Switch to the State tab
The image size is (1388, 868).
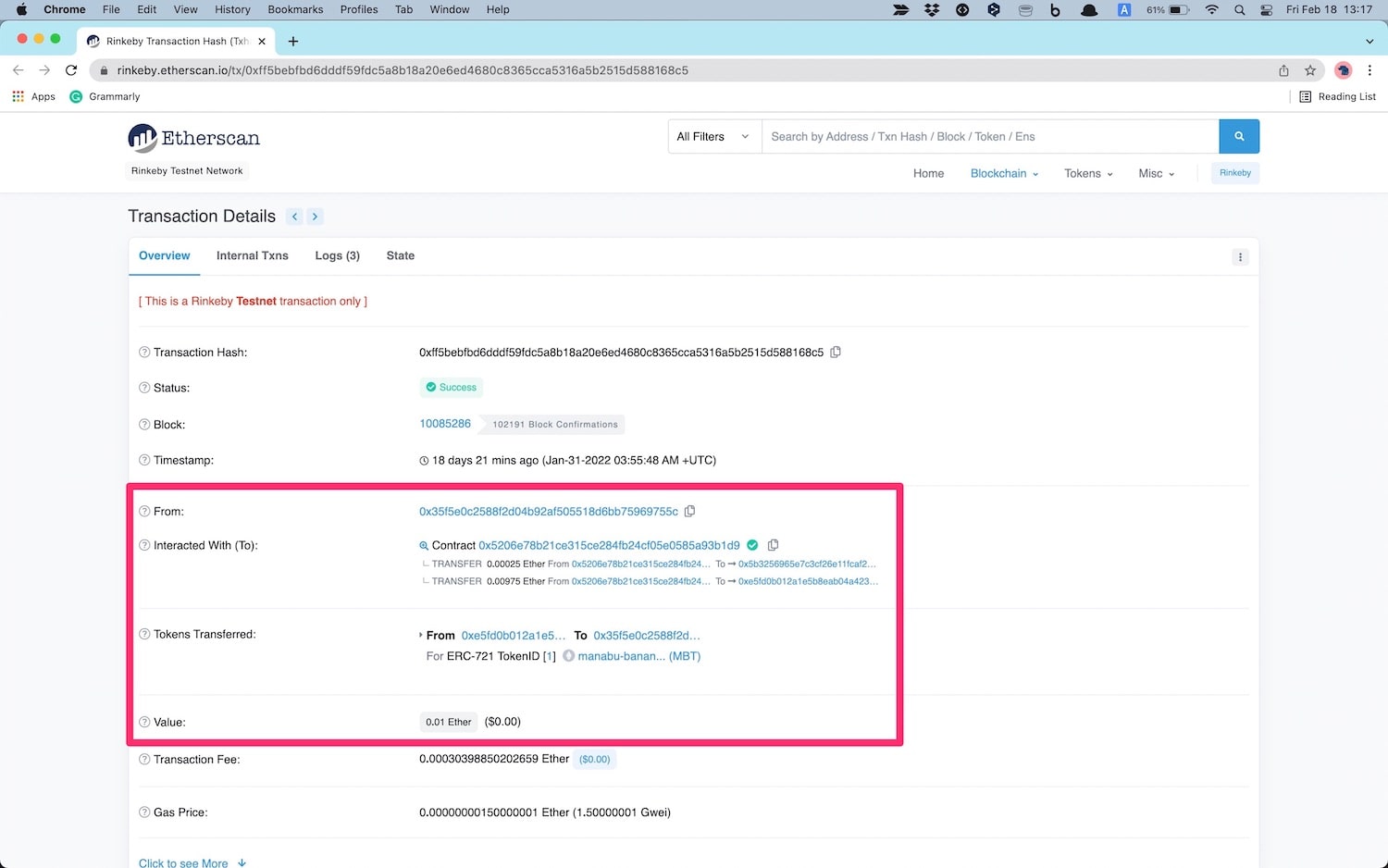[x=401, y=255]
